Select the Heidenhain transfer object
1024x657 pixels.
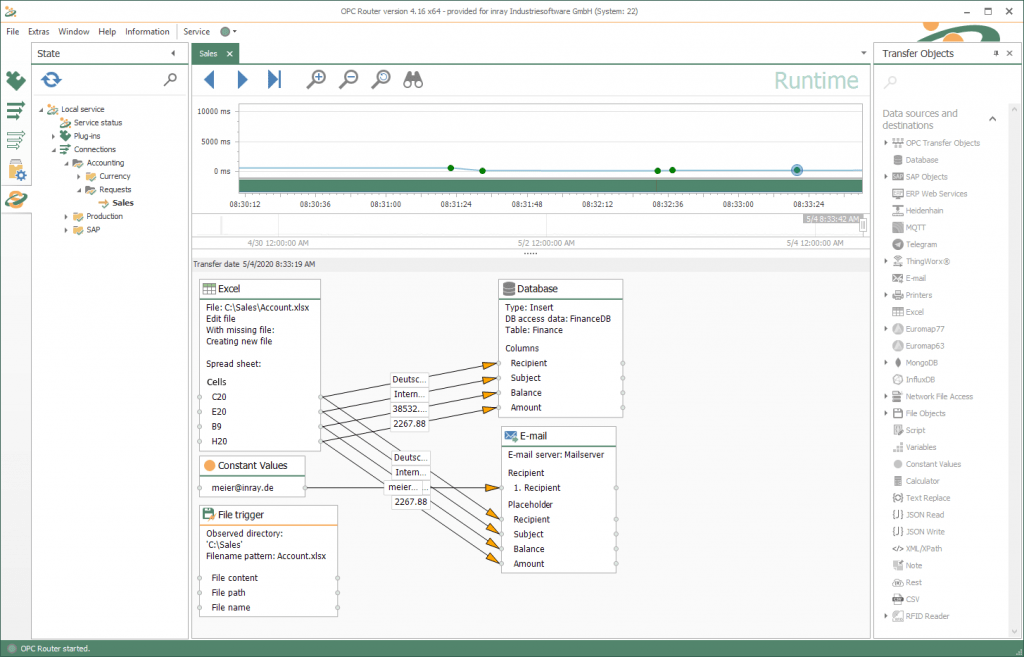(x=924, y=211)
